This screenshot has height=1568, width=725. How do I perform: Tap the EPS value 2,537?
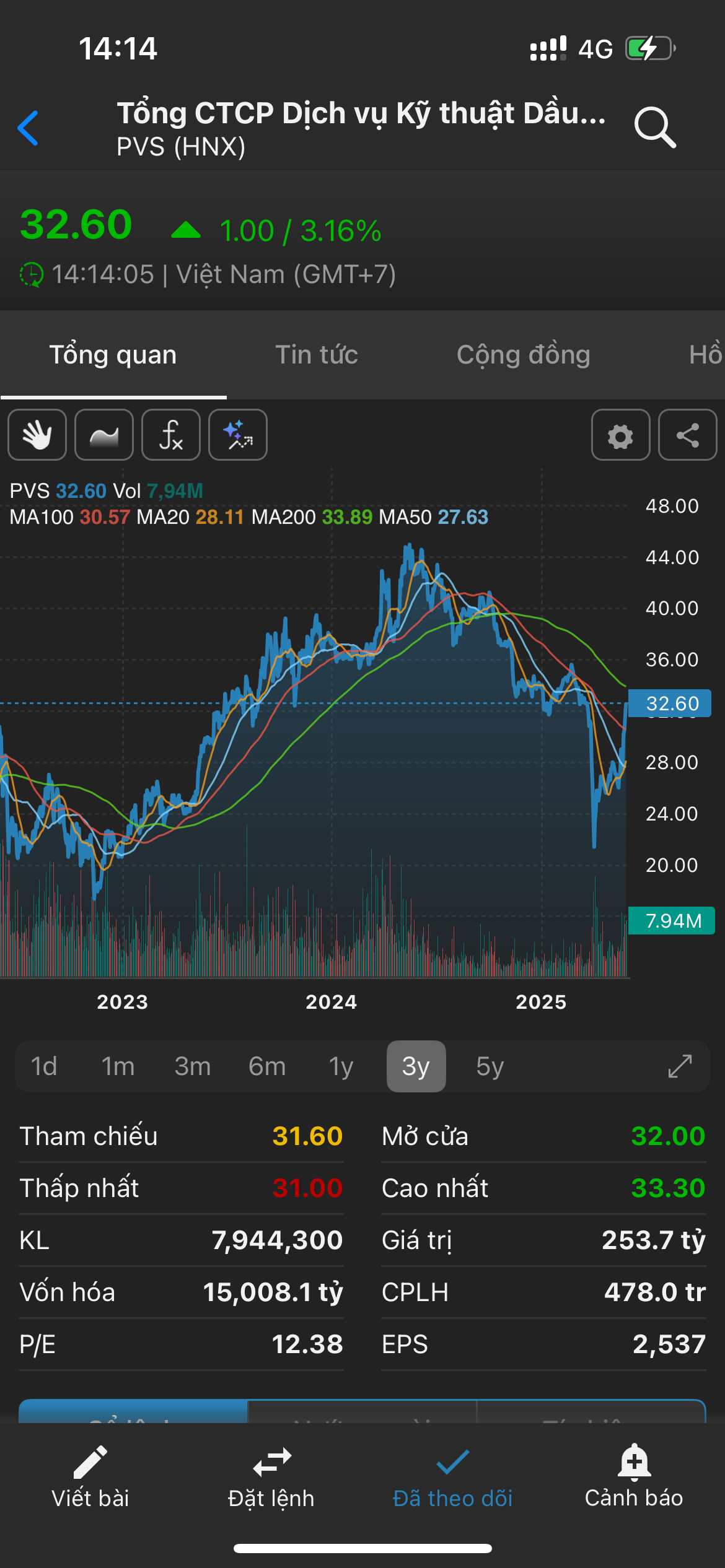pyautogui.click(x=669, y=1344)
